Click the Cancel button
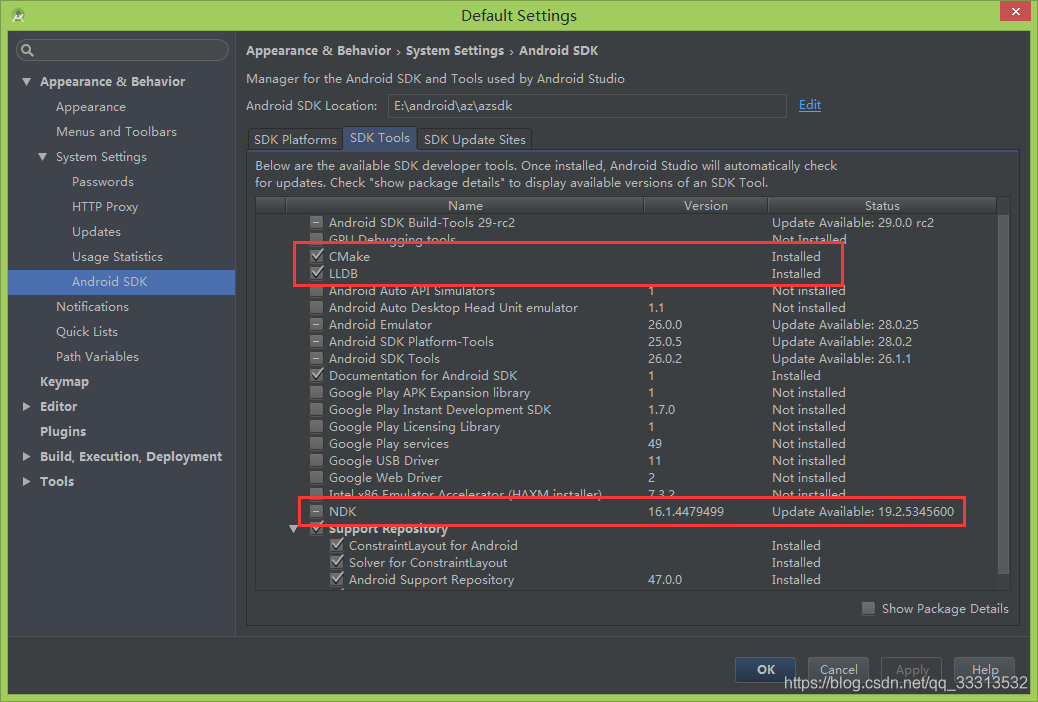Viewport: 1038px width, 702px height. point(839,670)
